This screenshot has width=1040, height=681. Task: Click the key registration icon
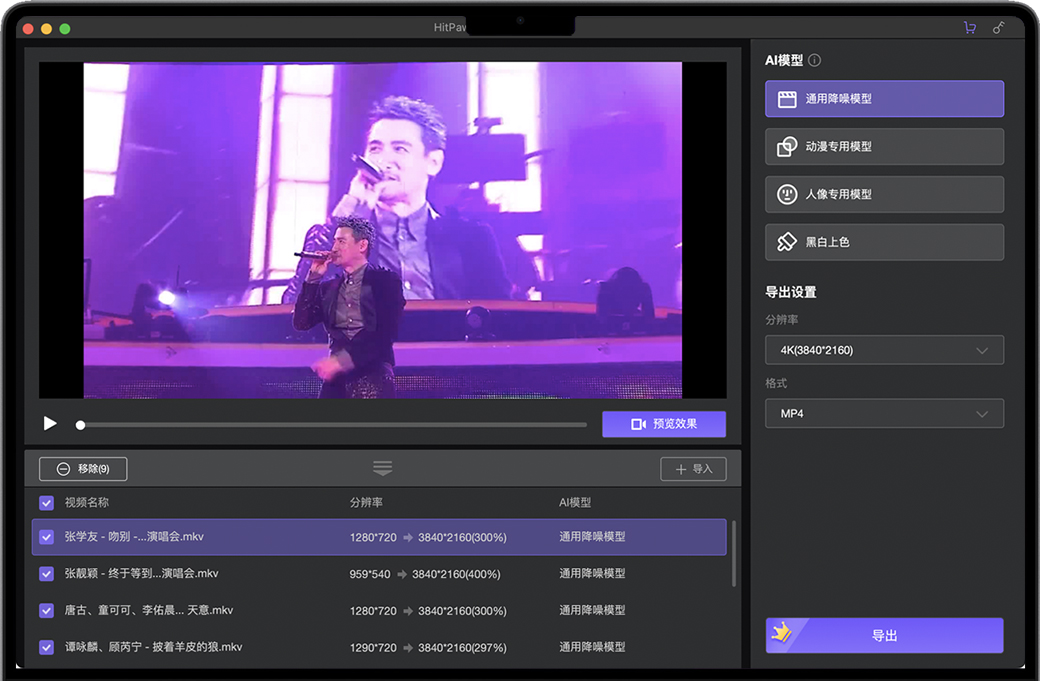pos(998,28)
